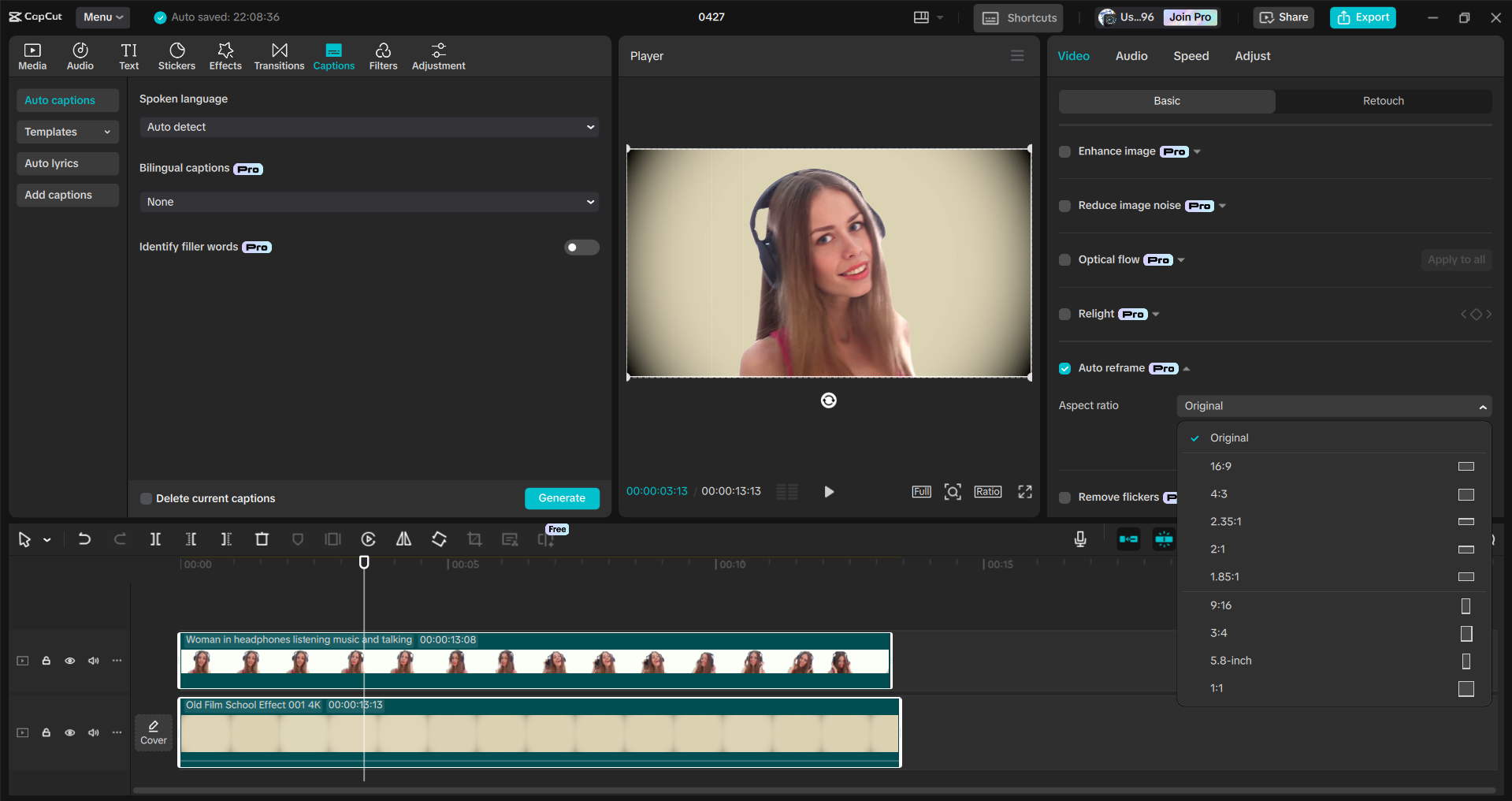The image size is (1512, 801).
Task: Select the Split tool on the timeline
Action: point(155,539)
